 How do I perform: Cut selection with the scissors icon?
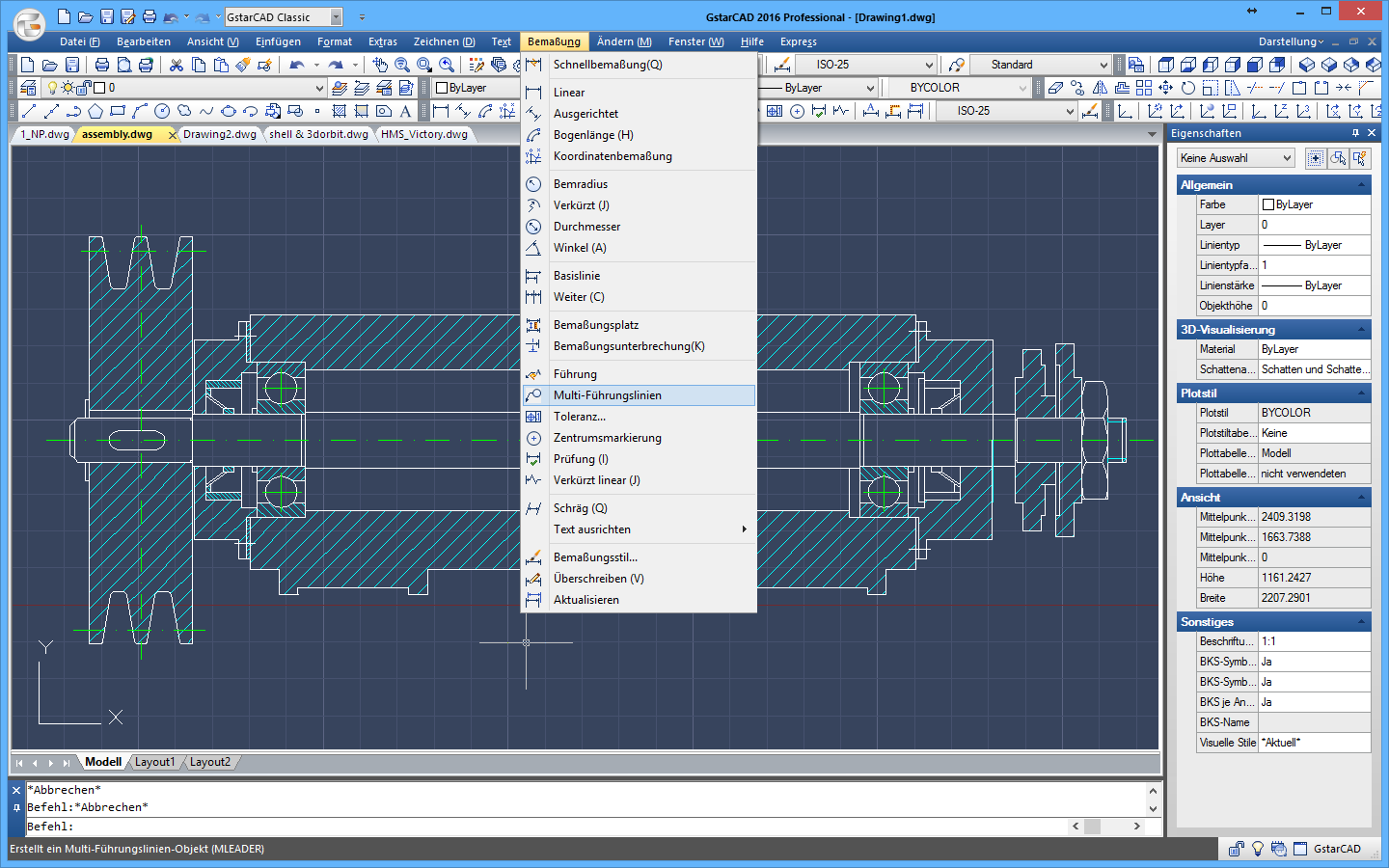(x=176, y=65)
